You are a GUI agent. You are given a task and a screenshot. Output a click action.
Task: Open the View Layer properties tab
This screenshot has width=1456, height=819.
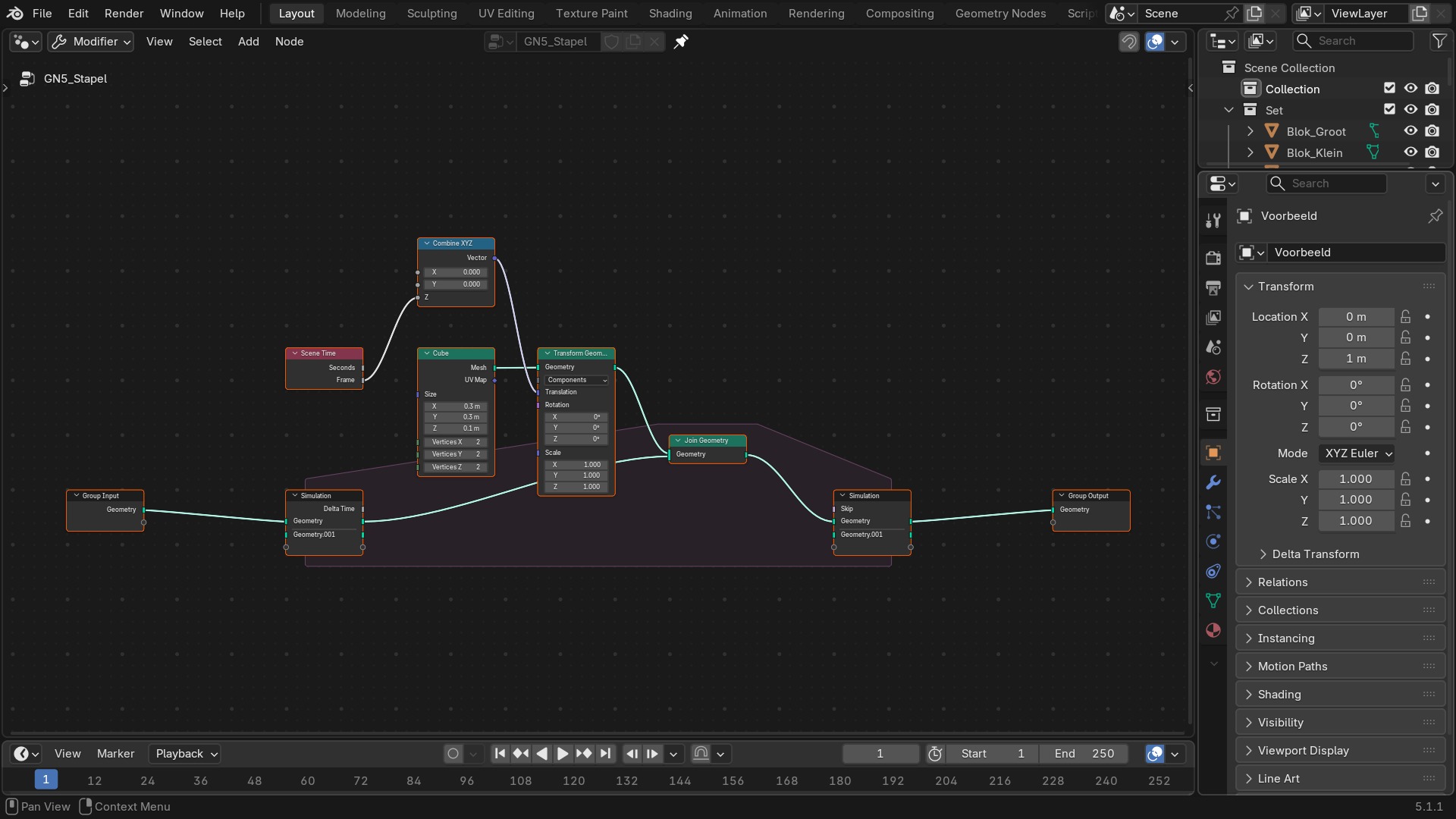[x=1213, y=317]
